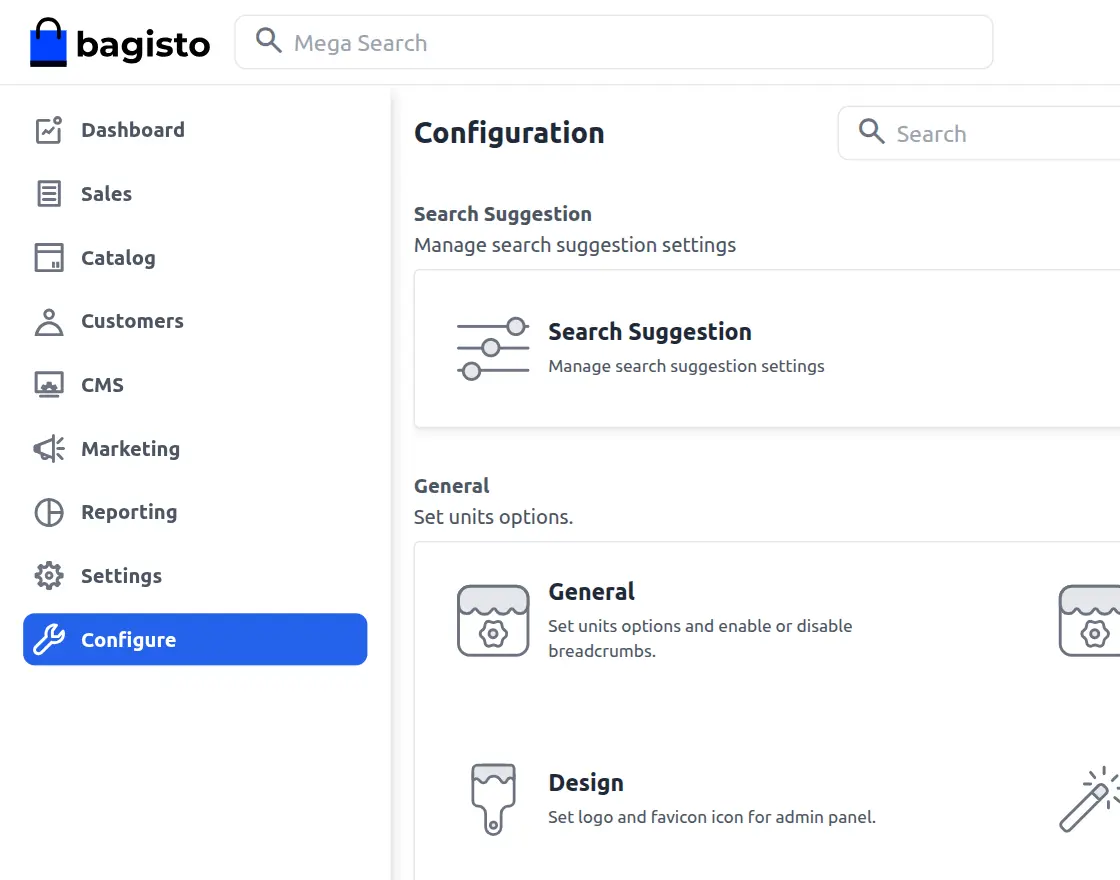Open the Catalog box icon
1120x880 pixels.
[47, 257]
